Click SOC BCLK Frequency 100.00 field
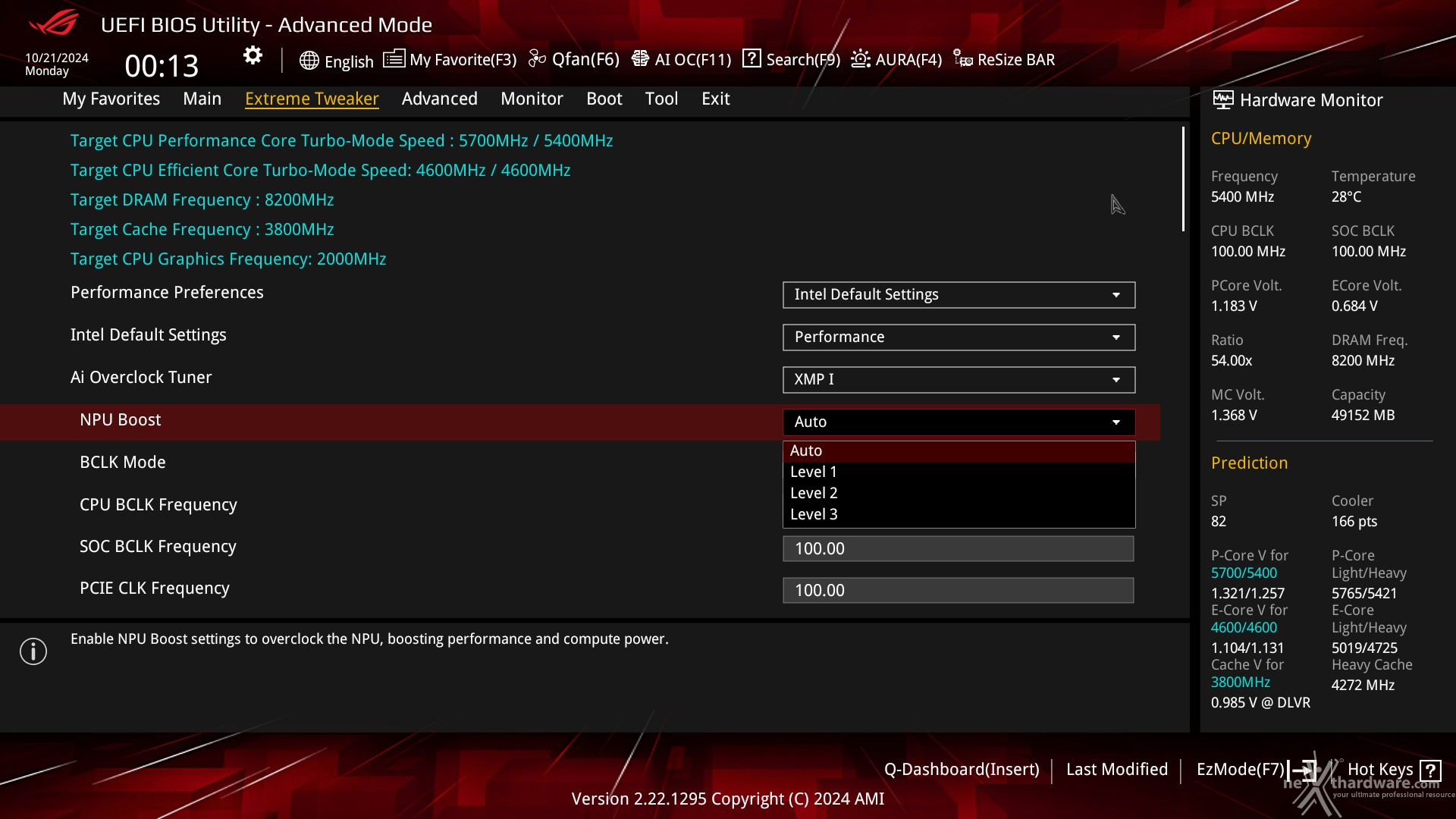 959,549
